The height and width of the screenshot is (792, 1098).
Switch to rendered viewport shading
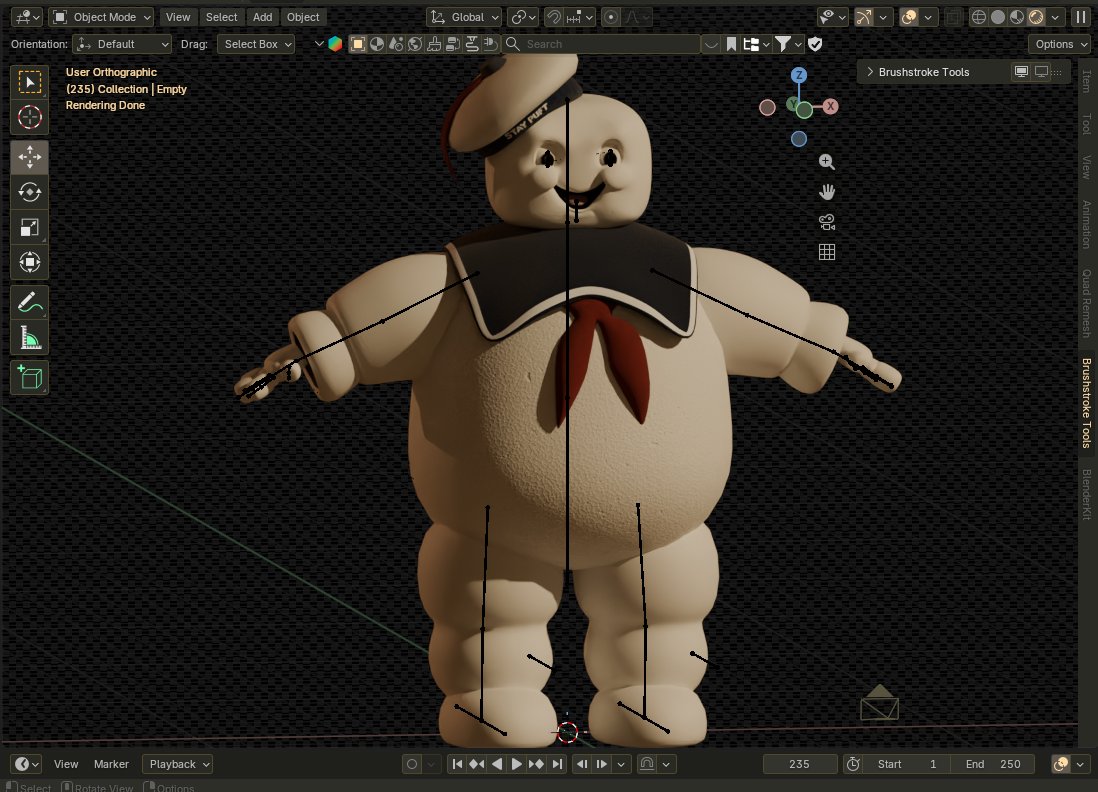[1036, 18]
